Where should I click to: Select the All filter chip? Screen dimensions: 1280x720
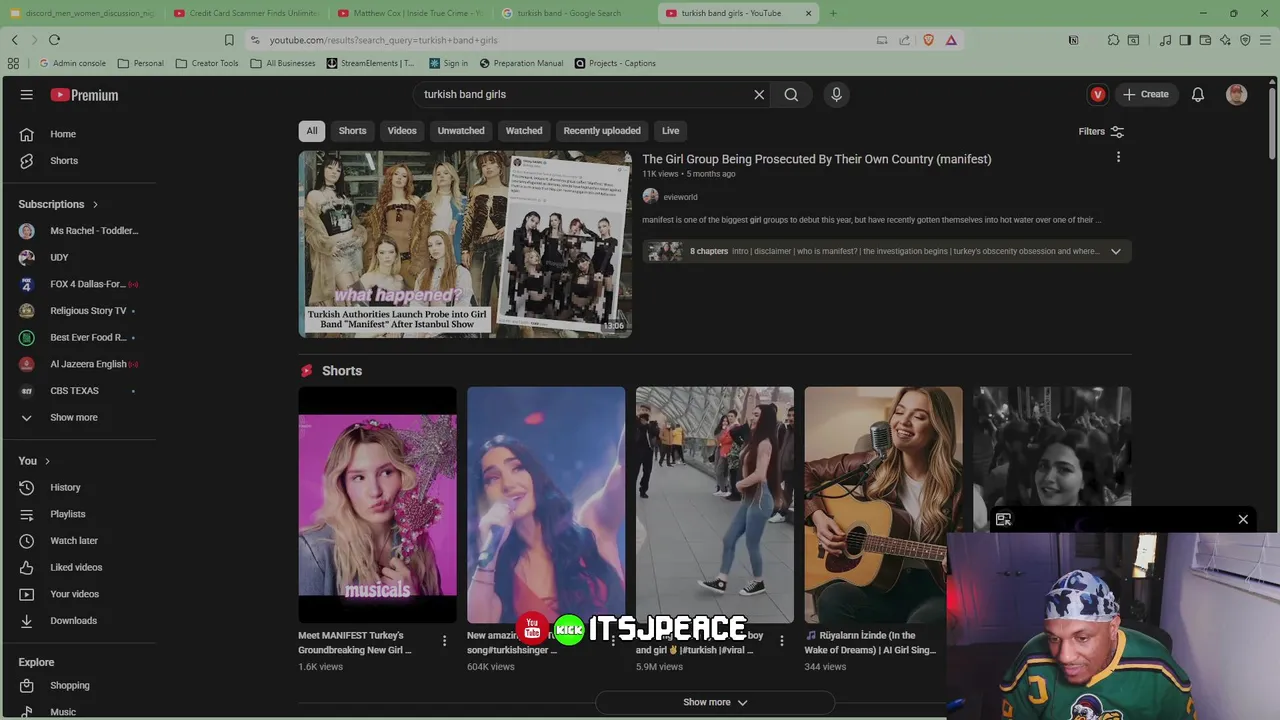[312, 131]
